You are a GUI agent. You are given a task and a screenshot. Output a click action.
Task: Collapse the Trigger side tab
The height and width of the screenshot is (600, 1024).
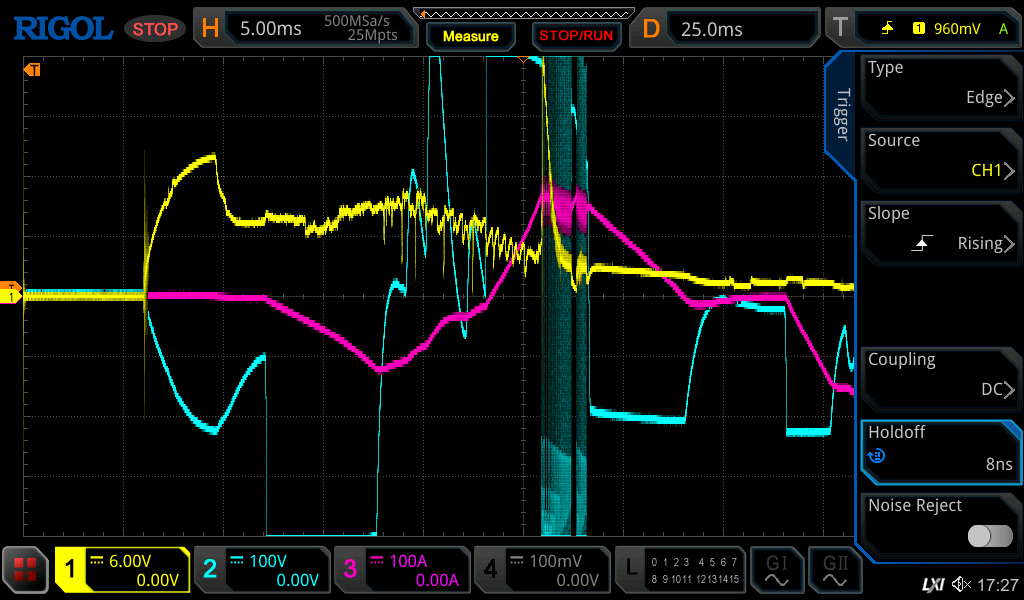pos(842,113)
